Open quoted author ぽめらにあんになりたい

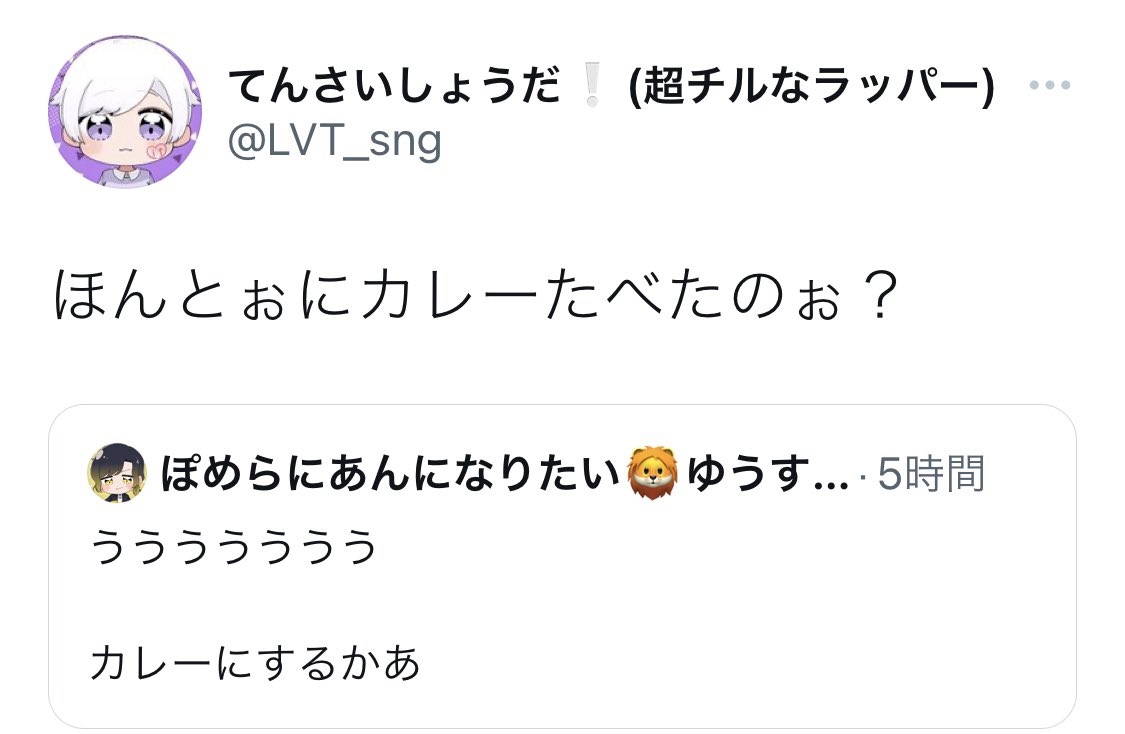point(390,474)
